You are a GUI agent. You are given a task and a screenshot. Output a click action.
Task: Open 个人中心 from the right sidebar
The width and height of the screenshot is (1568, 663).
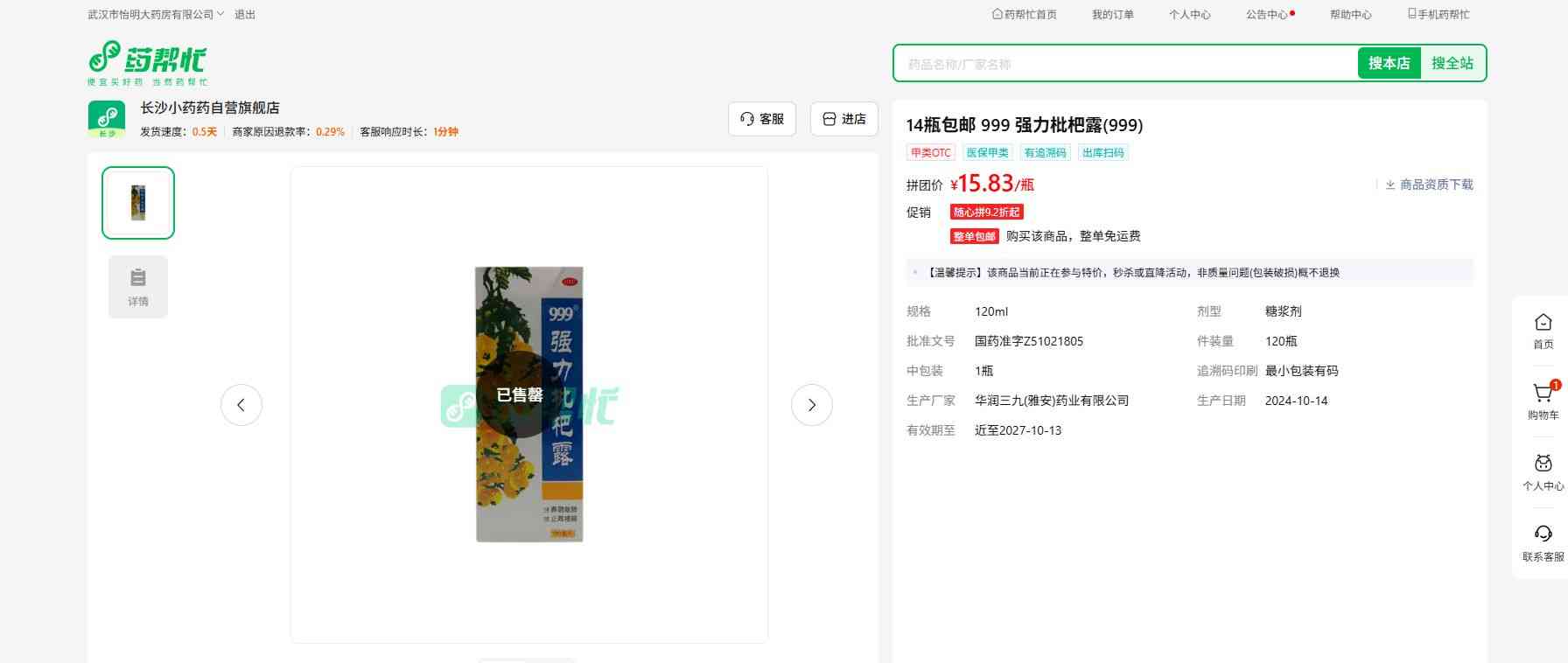[1543, 465]
